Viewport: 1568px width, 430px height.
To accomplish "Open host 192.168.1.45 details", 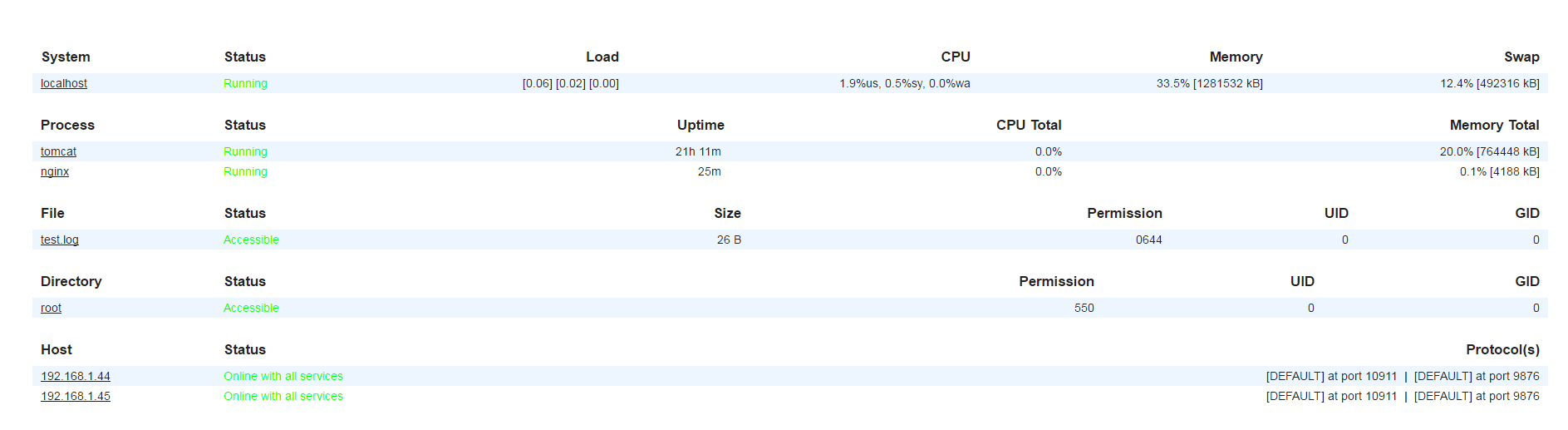I will point(76,396).
